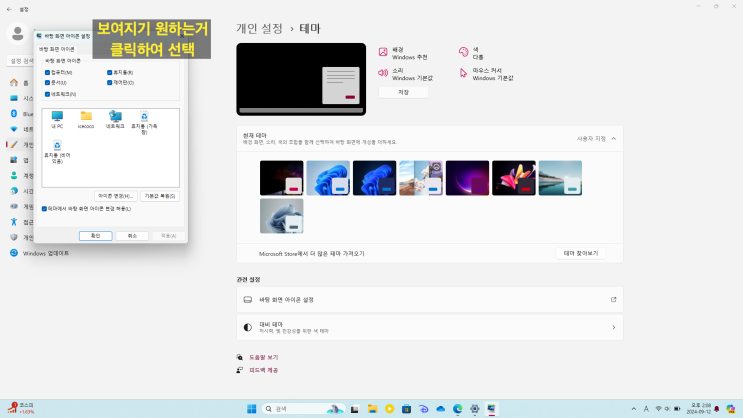Viewport: 743px width, 418px height.
Task: Click the 설정 검색 search field
Action: [x=20, y=61]
